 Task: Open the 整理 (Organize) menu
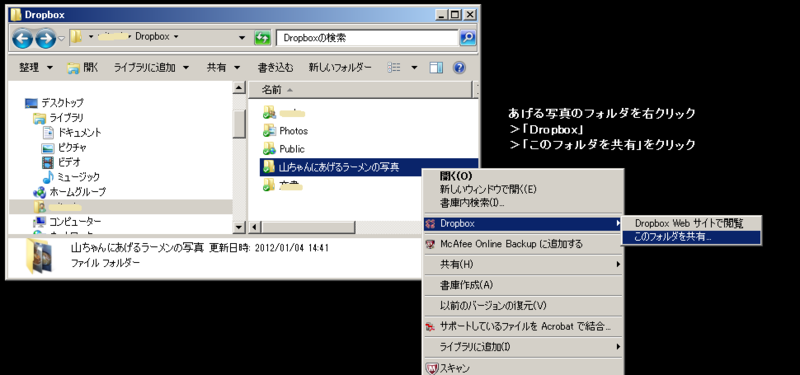(x=36, y=67)
